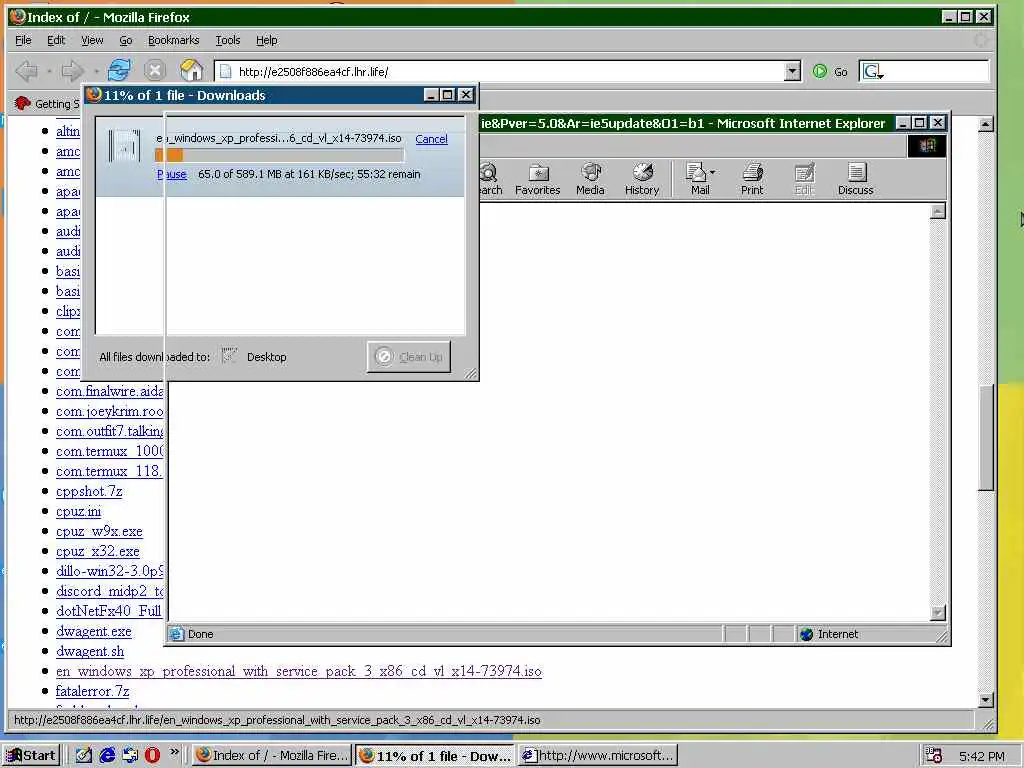
Task: Click the IE scrollbar down arrow
Action: pos(938,613)
